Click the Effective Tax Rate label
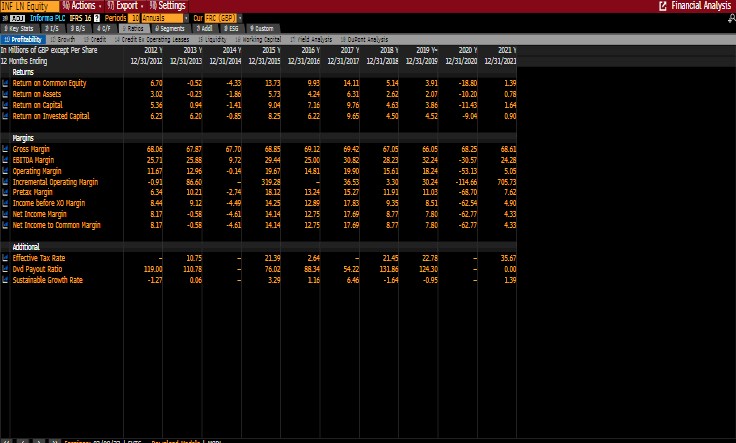This screenshot has width=736, height=443. click(x=39, y=258)
